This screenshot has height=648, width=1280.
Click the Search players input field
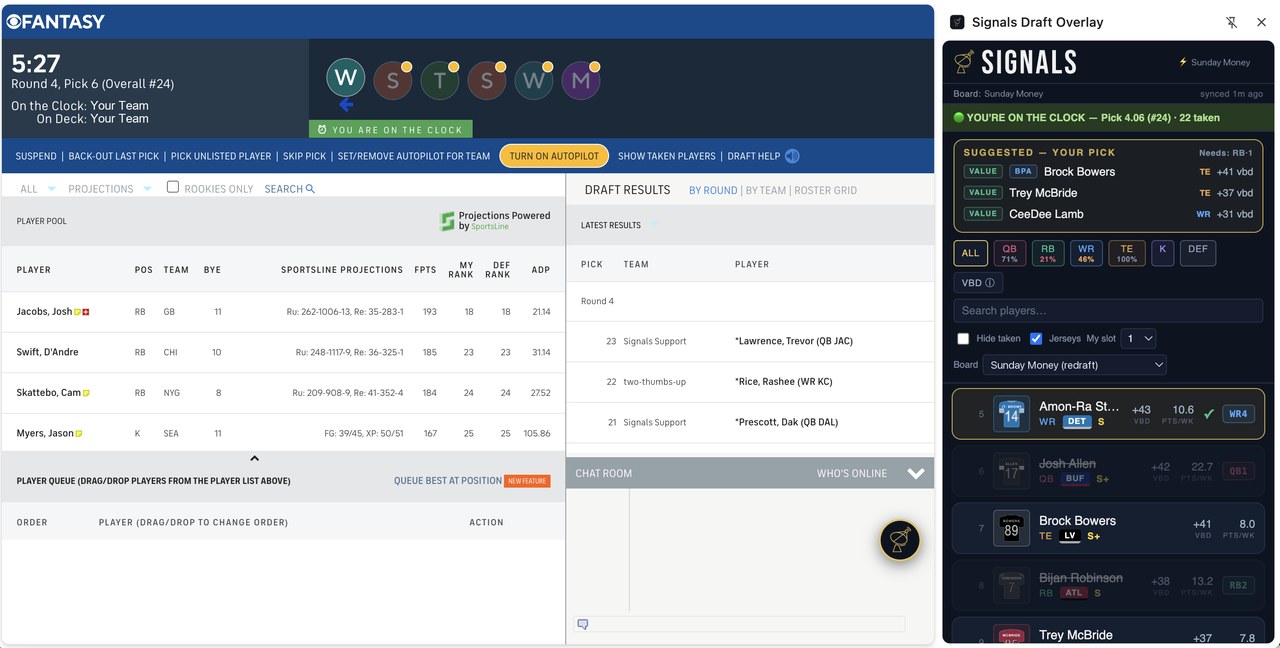[x=1108, y=311]
